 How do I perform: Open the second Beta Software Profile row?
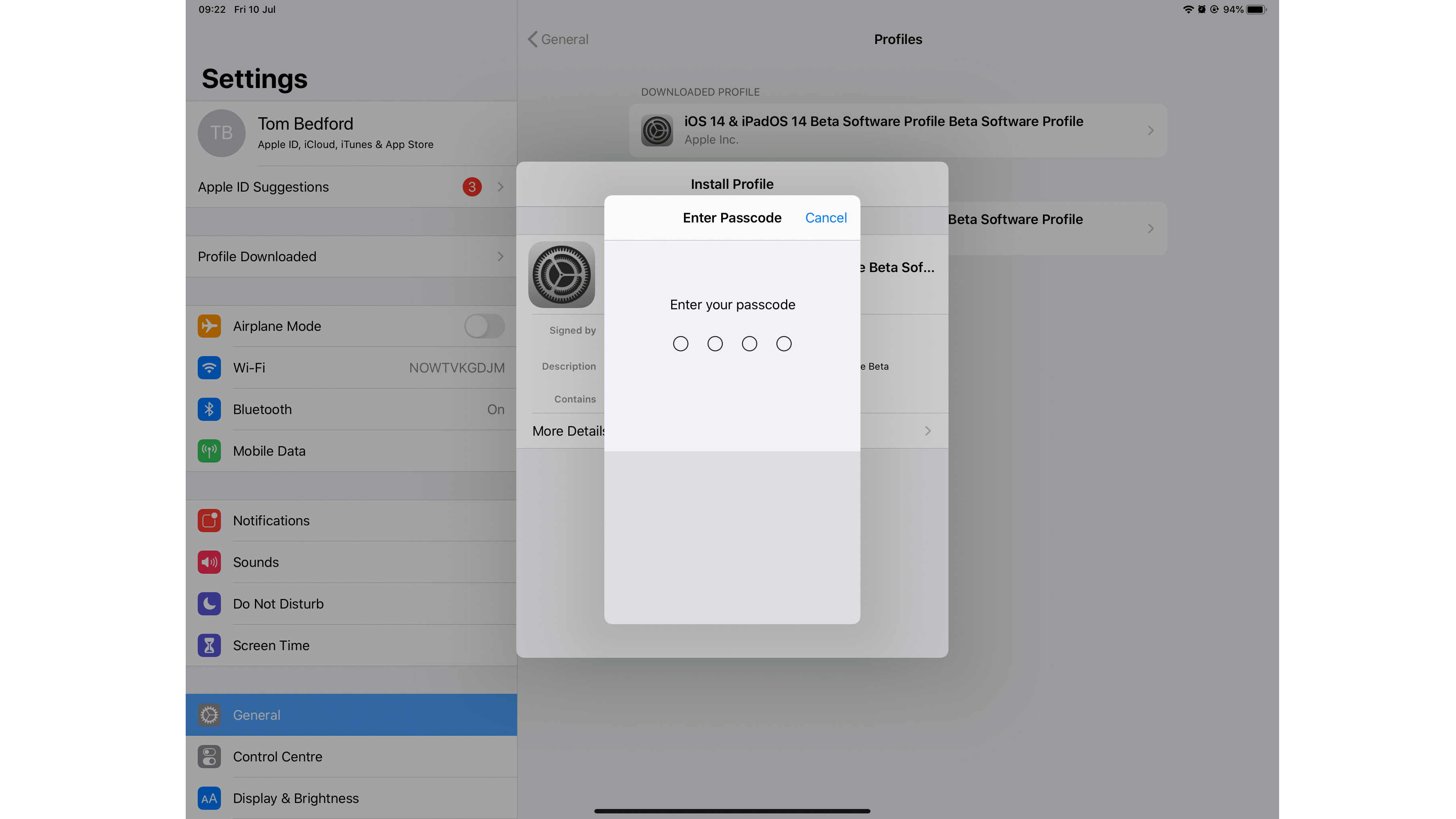[x=1057, y=228]
